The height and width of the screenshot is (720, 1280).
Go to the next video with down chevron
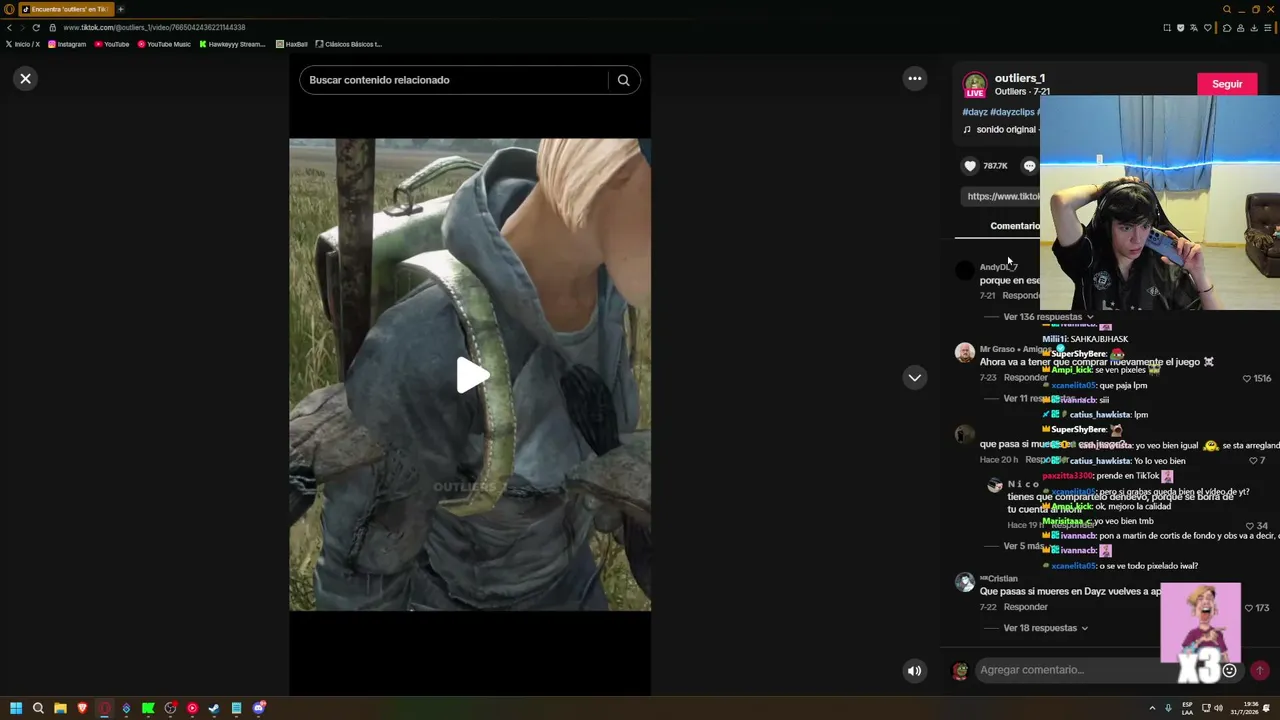[x=914, y=377]
